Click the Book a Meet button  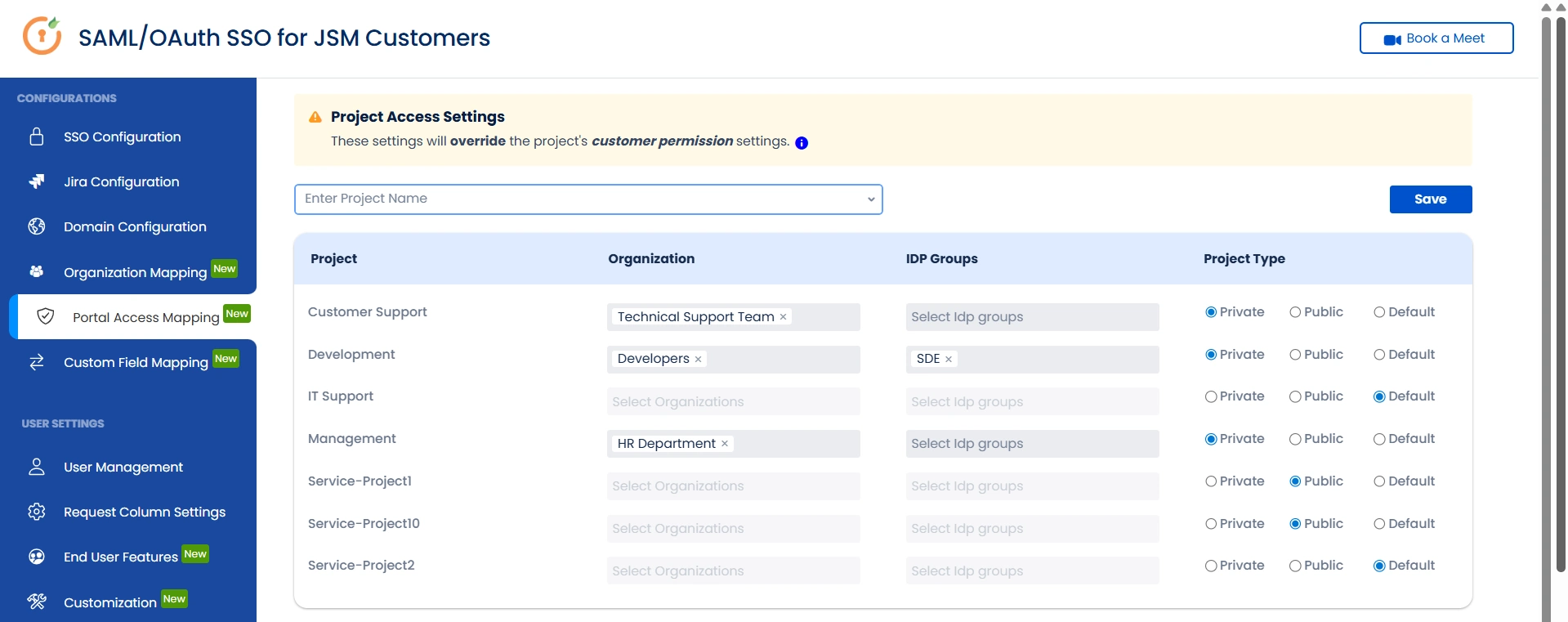pyautogui.click(x=1436, y=38)
